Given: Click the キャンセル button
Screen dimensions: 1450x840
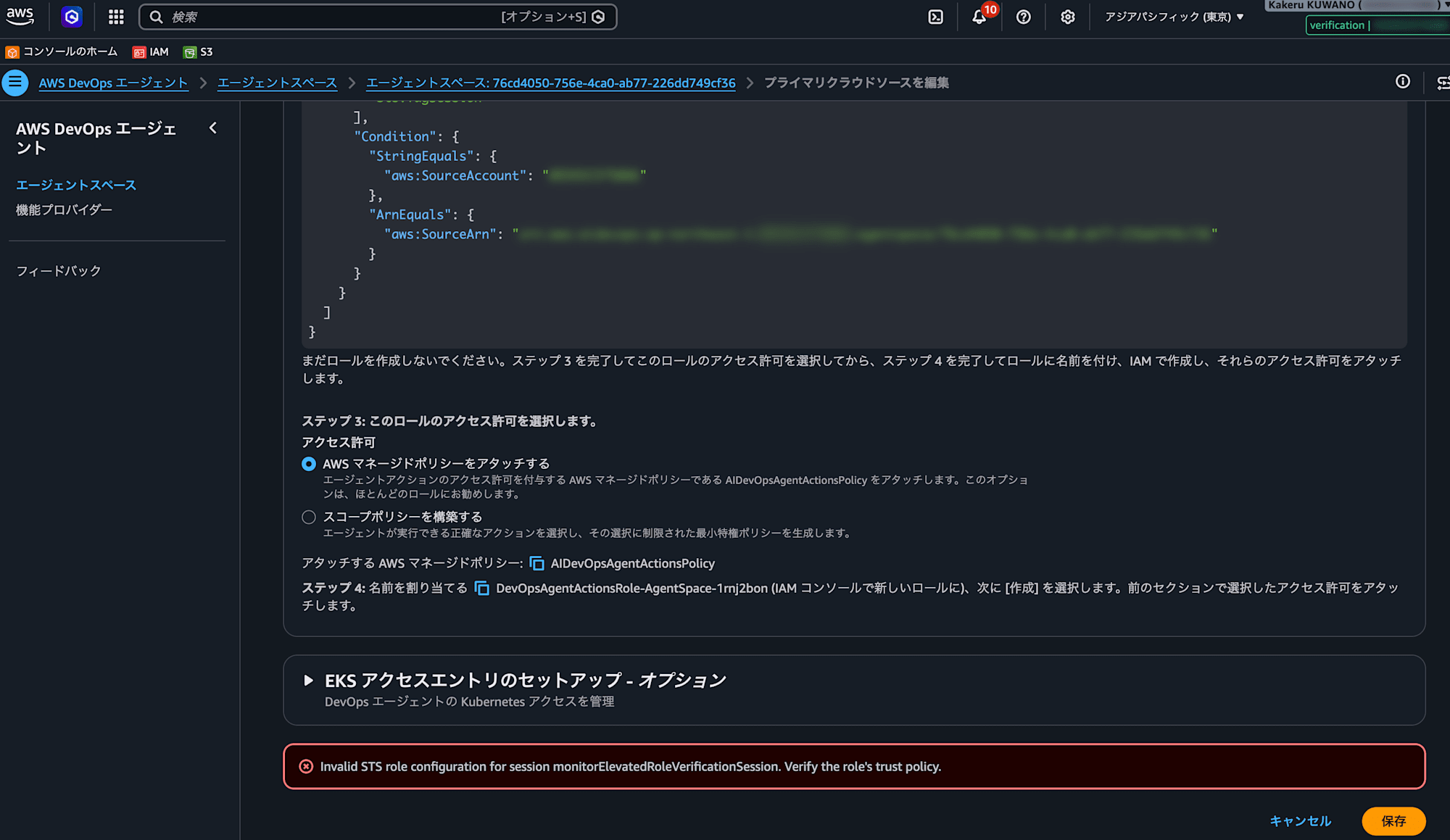Looking at the screenshot, I should (1301, 821).
